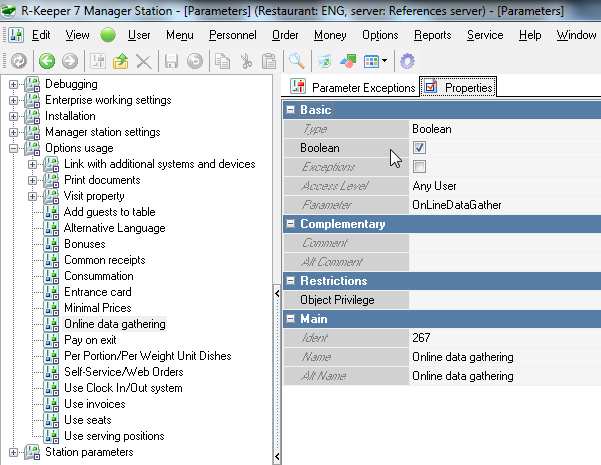
Task: Click the green-arrow window toolbar icon
Action: (325, 61)
